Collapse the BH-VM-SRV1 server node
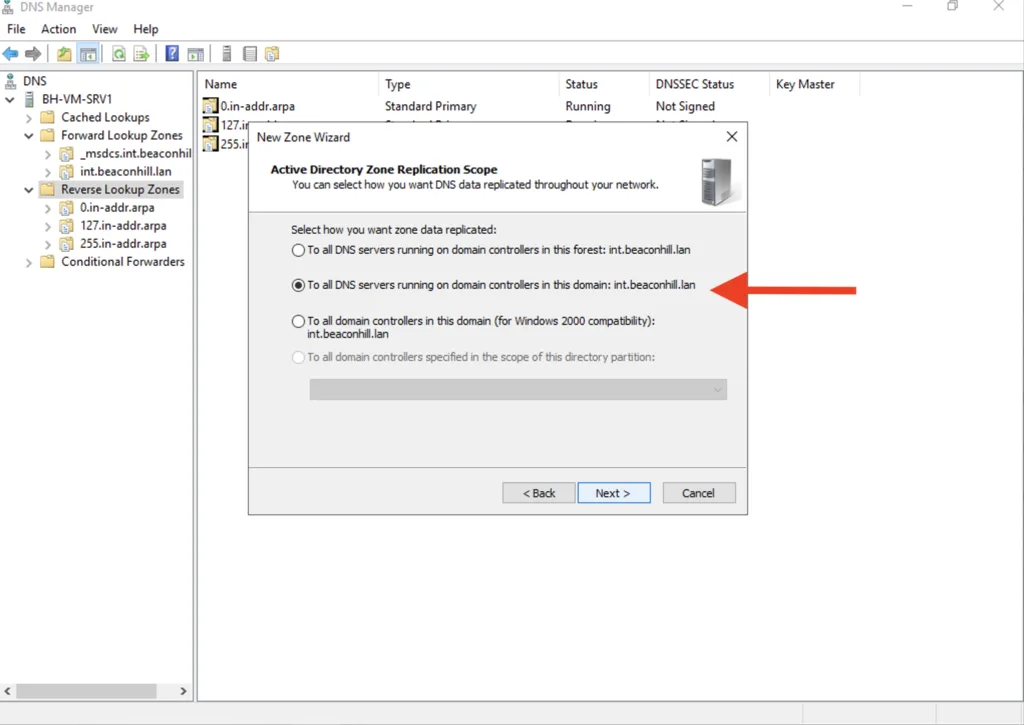This screenshot has height=725, width=1024. pos(10,100)
